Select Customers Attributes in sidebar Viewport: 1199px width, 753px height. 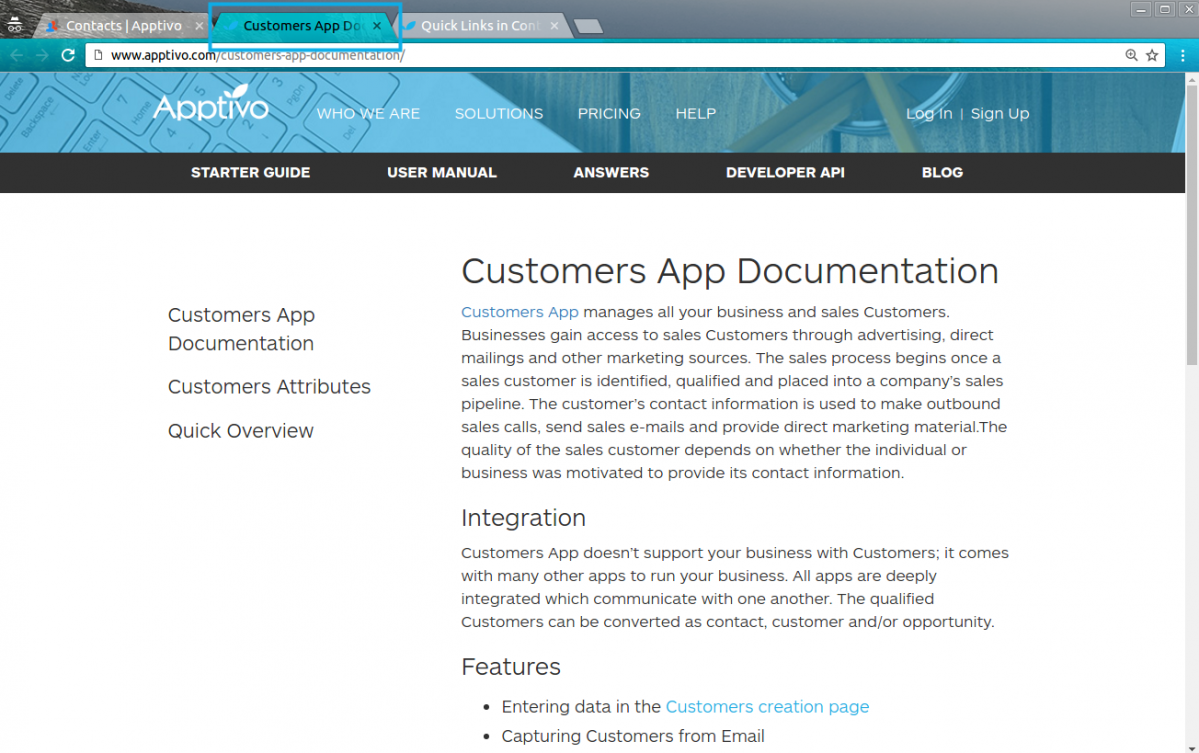(x=269, y=386)
